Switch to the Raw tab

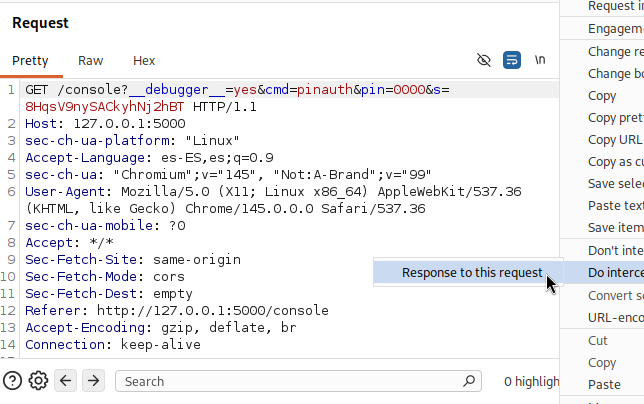tap(90, 61)
